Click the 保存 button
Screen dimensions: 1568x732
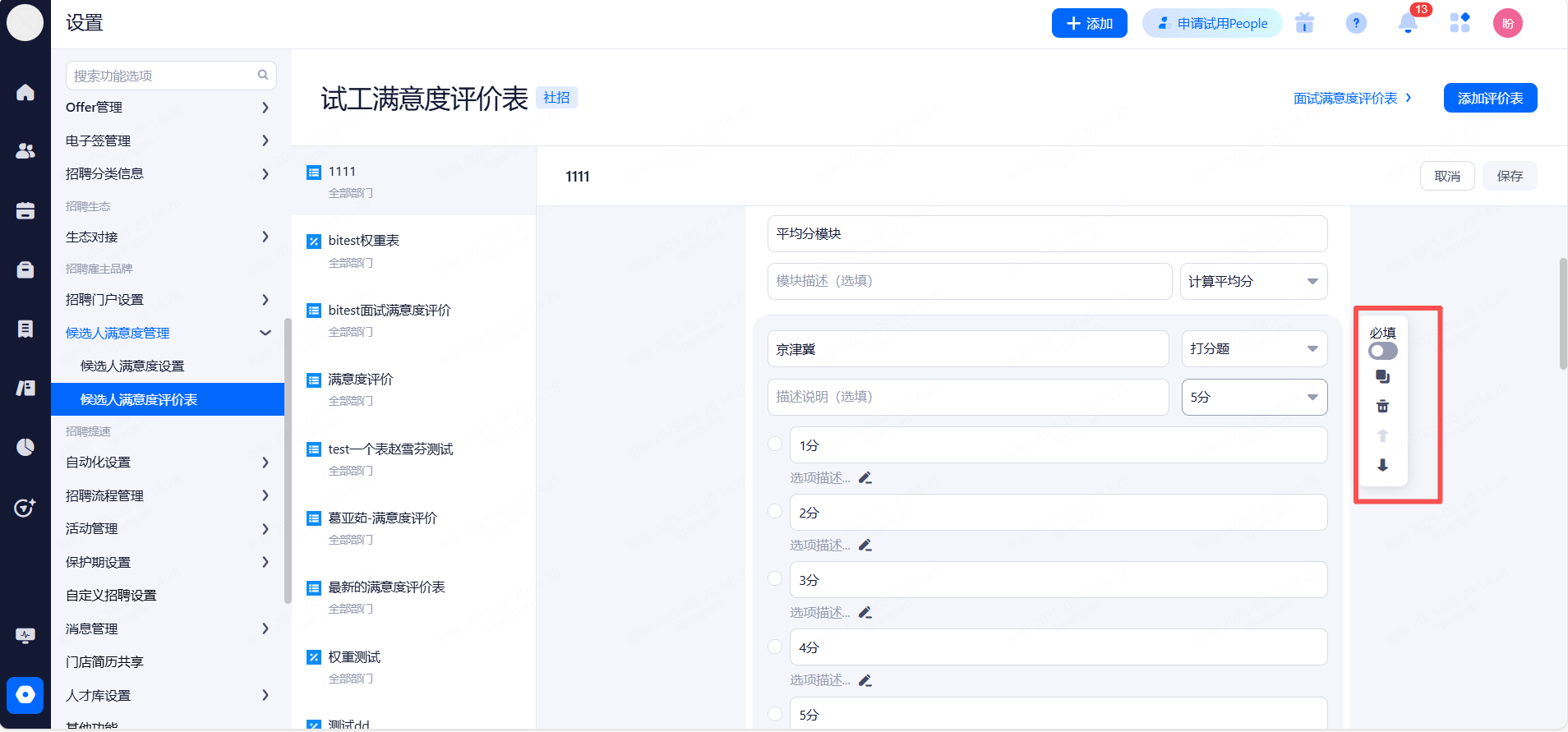click(x=1509, y=177)
